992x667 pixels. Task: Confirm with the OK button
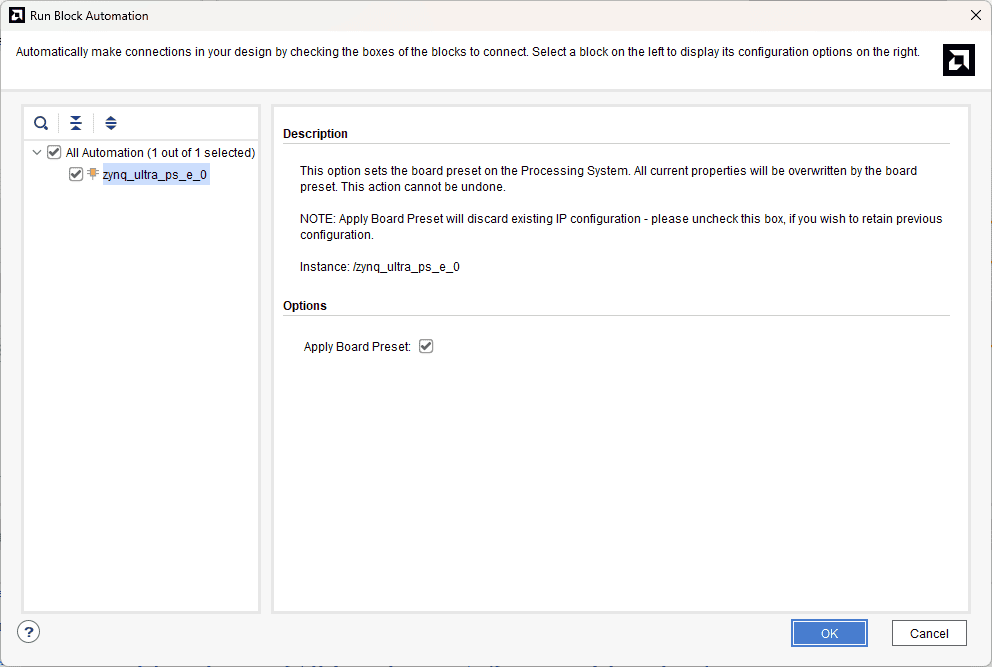coord(829,633)
